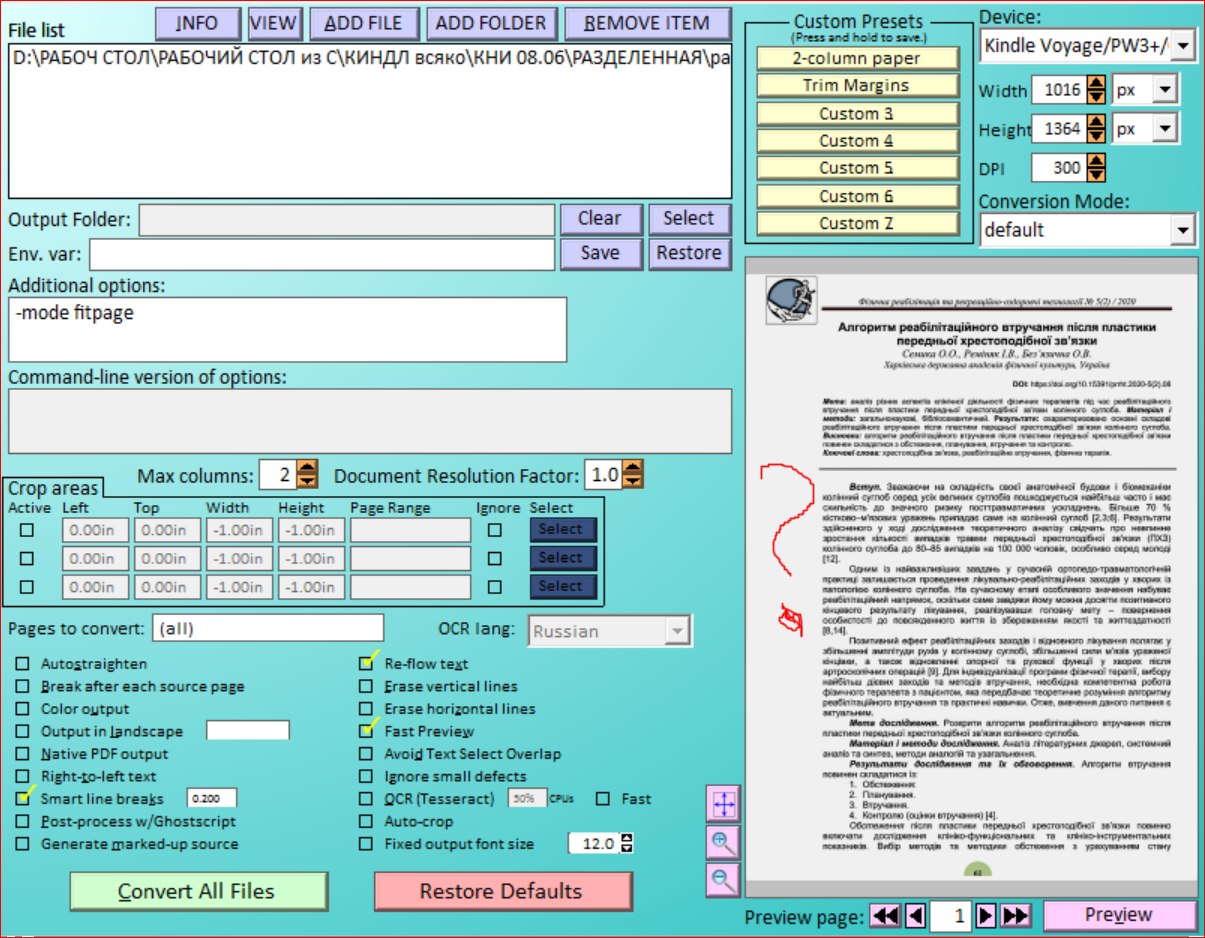
Task: Enable Erase vertical lines
Action: (366, 687)
